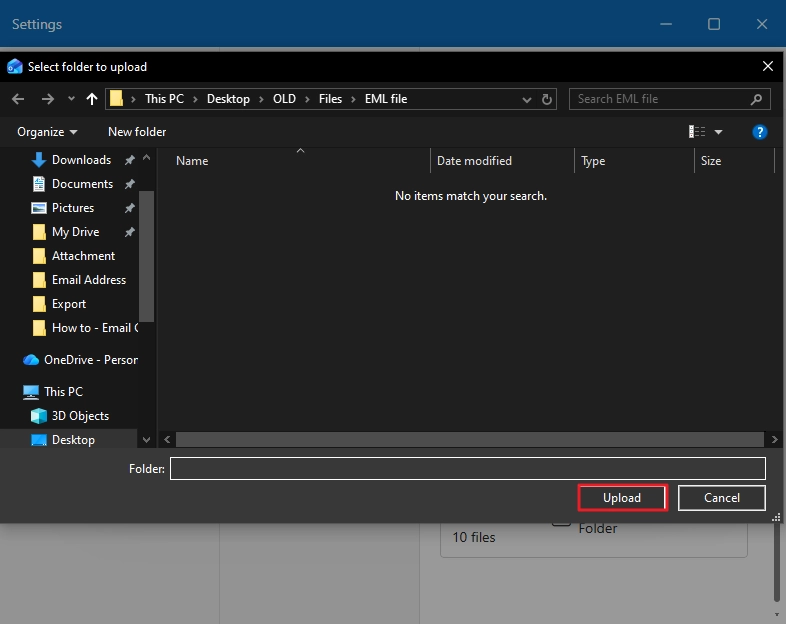Click the navigation pane scroll up arrow
This screenshot has width=786, height=624.
click(146, 157)
